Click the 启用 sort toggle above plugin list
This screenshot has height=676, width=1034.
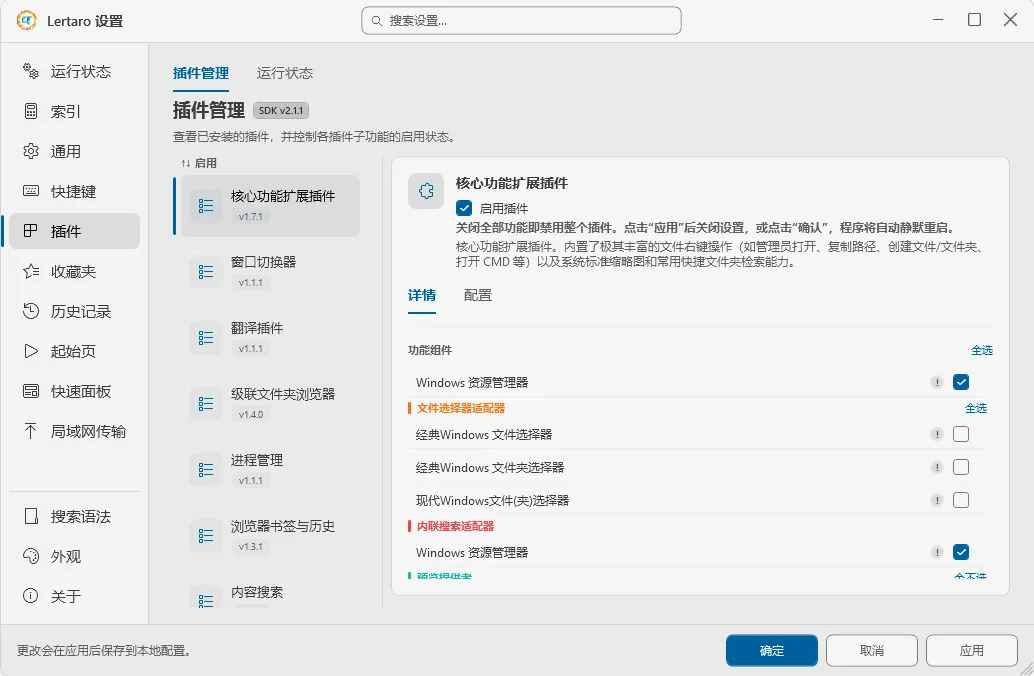[199, 163]
